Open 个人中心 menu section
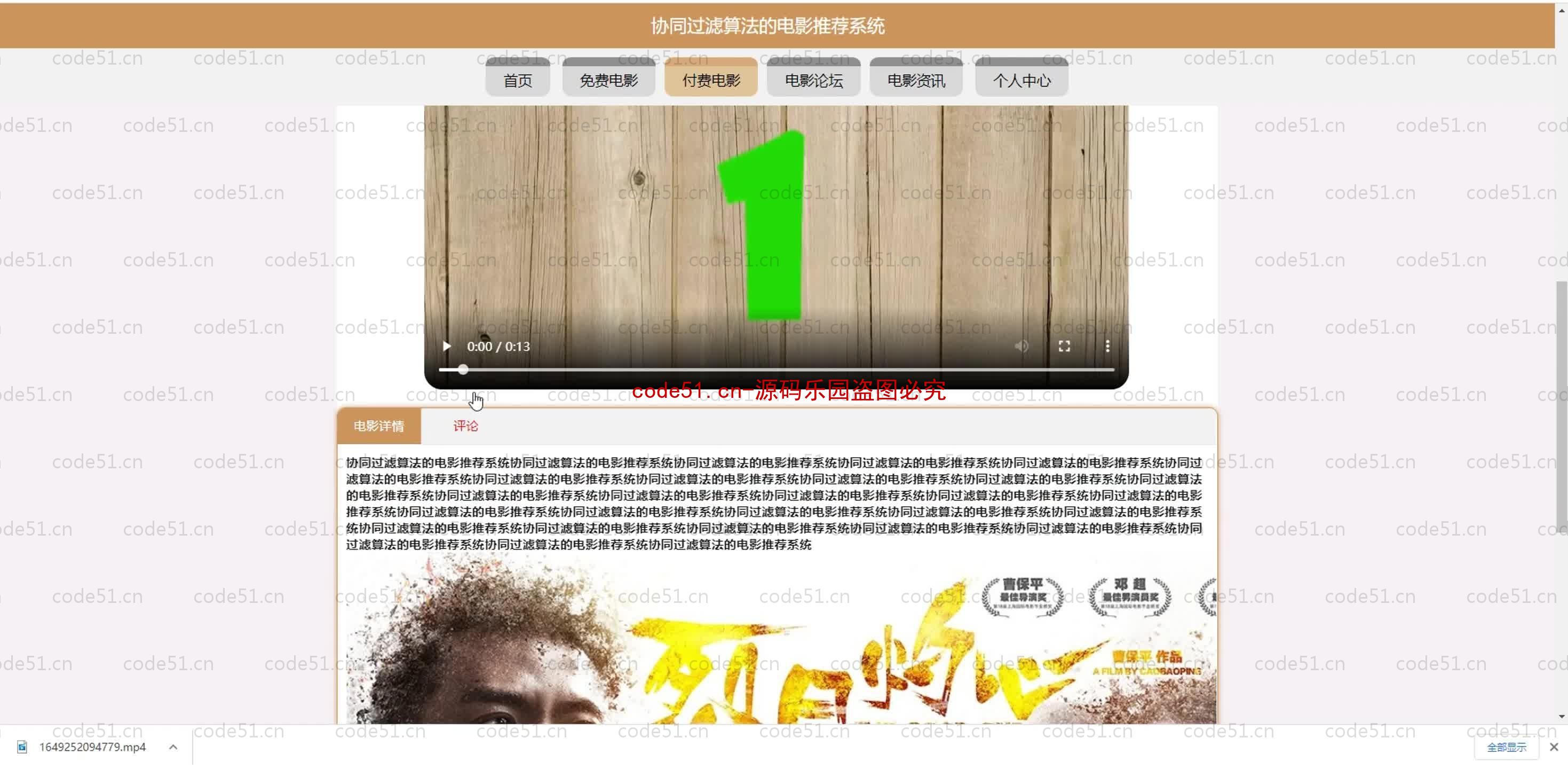1568x769 pixels. (x=1020, y=80)
